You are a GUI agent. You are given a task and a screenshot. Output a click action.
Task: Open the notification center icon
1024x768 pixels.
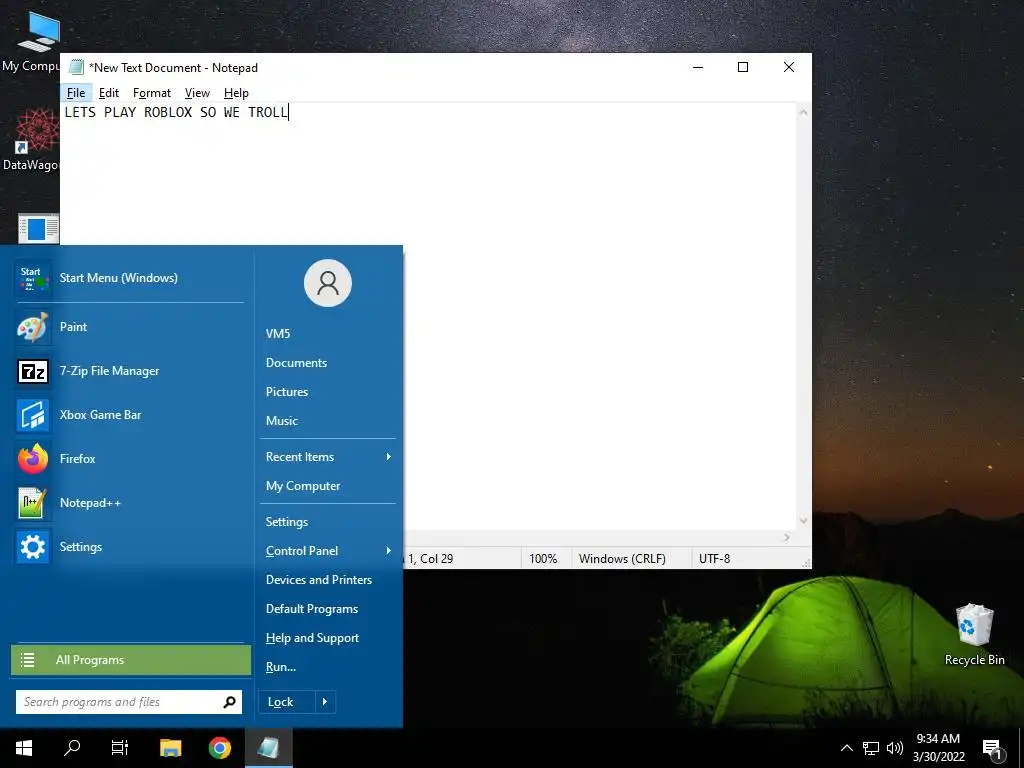[993, 749]
